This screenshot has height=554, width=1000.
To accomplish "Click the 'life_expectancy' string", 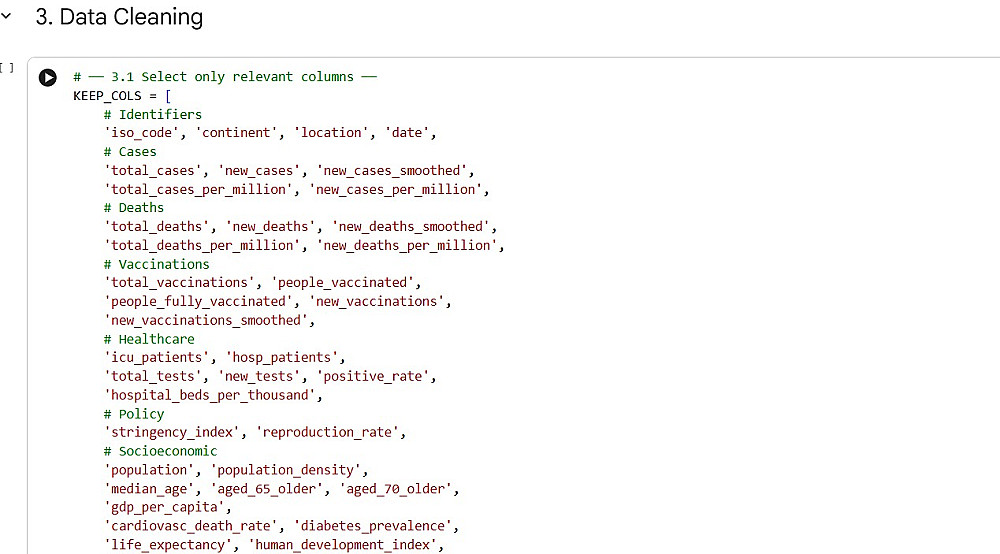I will click(168, 545).
